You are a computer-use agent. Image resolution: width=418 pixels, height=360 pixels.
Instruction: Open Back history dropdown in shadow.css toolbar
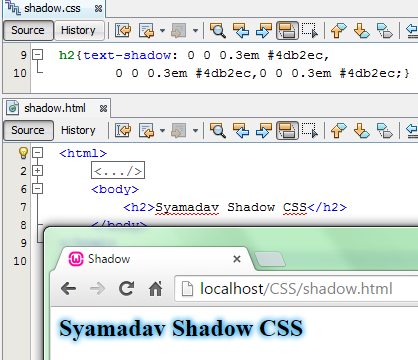pos(162,31)
